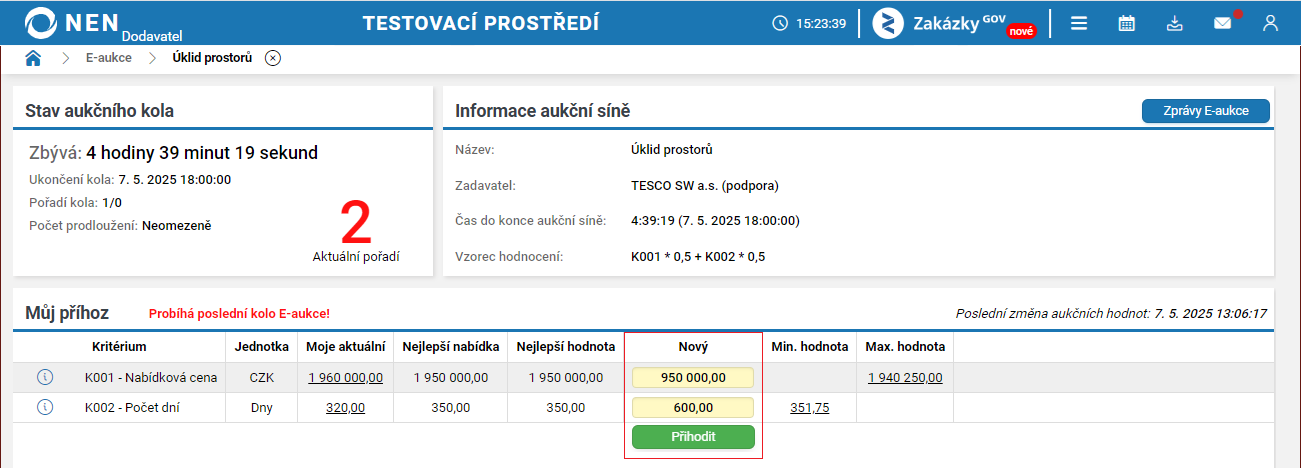
Task: Click the download tray icon
Action: (1175, 23)
